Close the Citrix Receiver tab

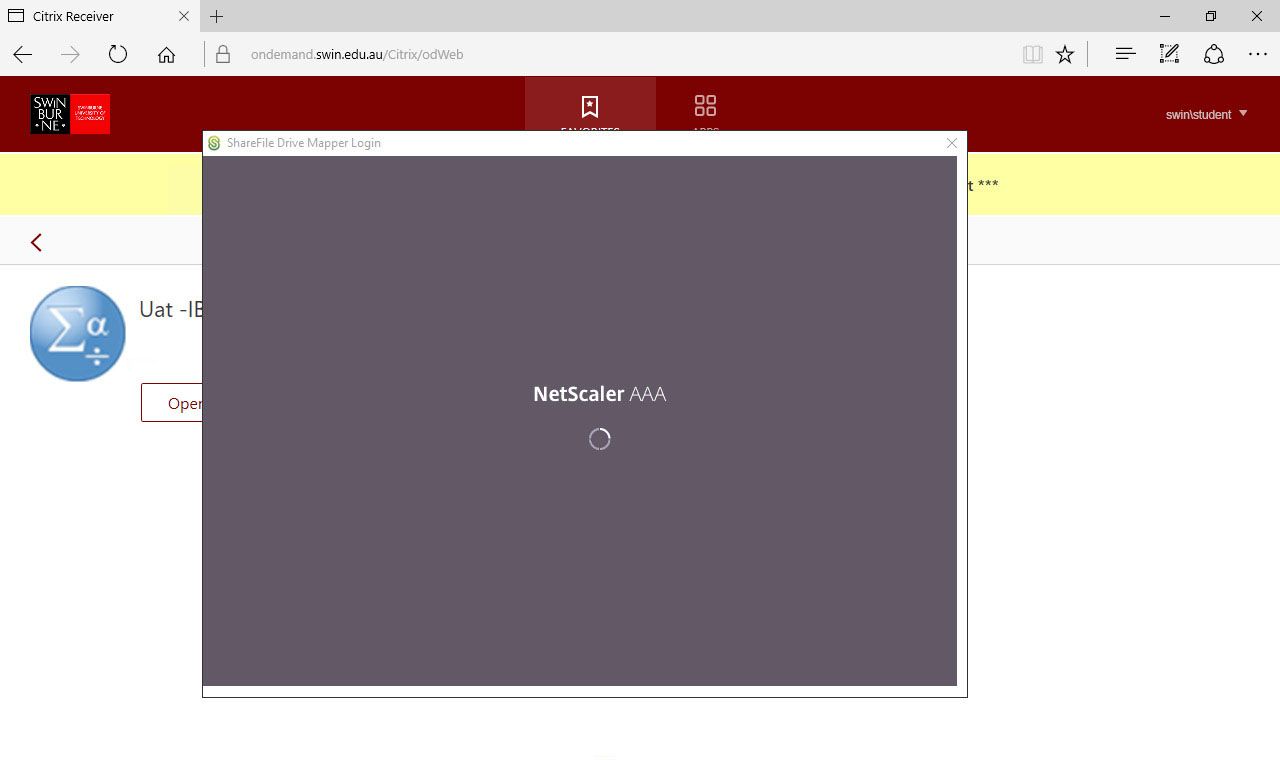coord(183,16)
